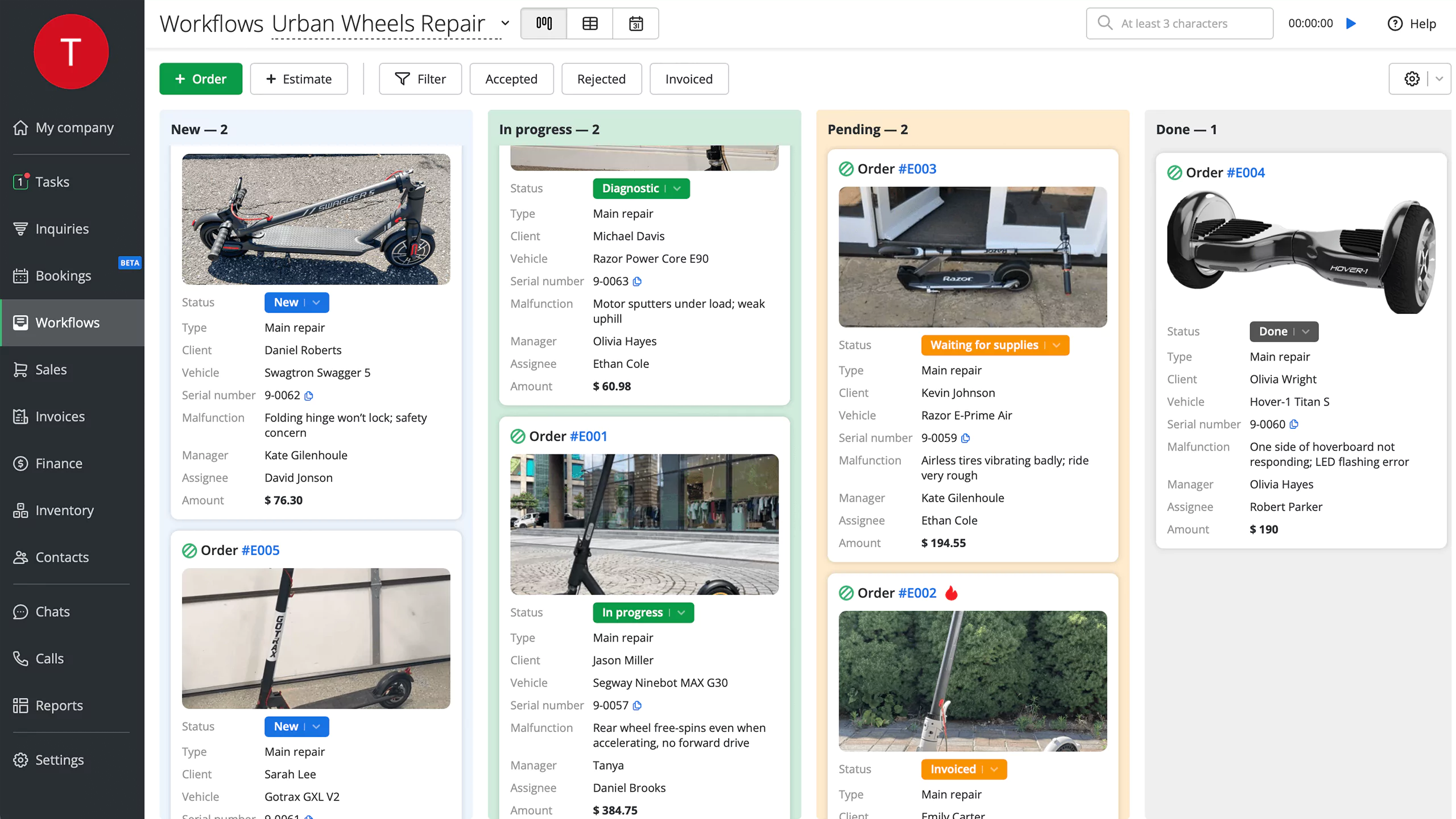The image size is (1456, 819).
Task: Select Workflows in sidebar
Action: tap(72, 322)
